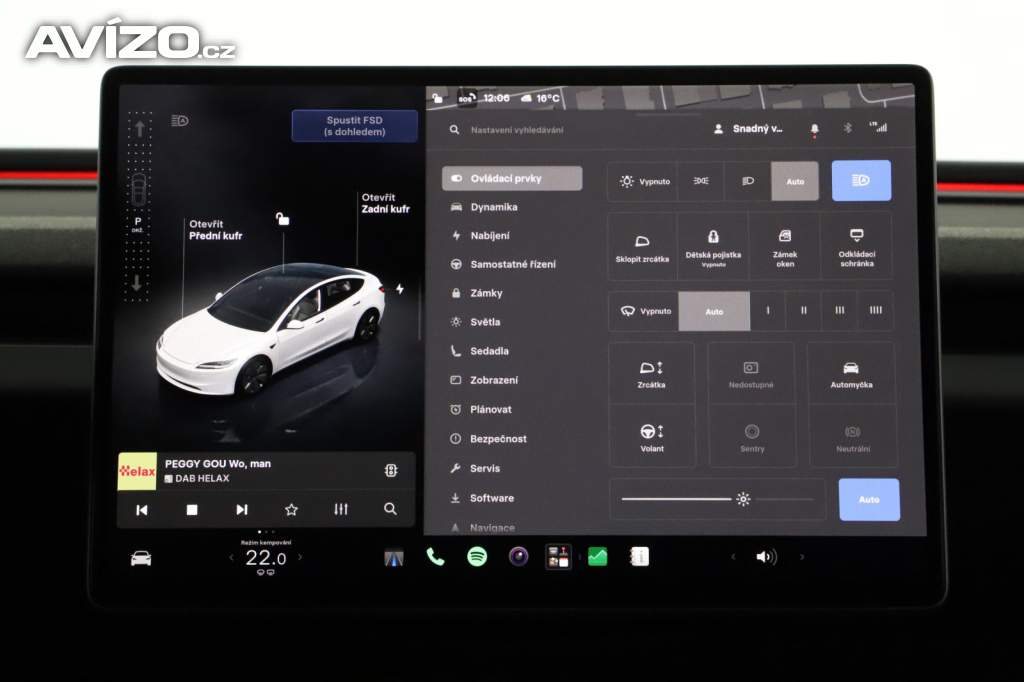The width and height of the screenshot is (1024, 682).
Task: Open front trunk via Otevřít Přední kufr
Action: tap(216, 230)
